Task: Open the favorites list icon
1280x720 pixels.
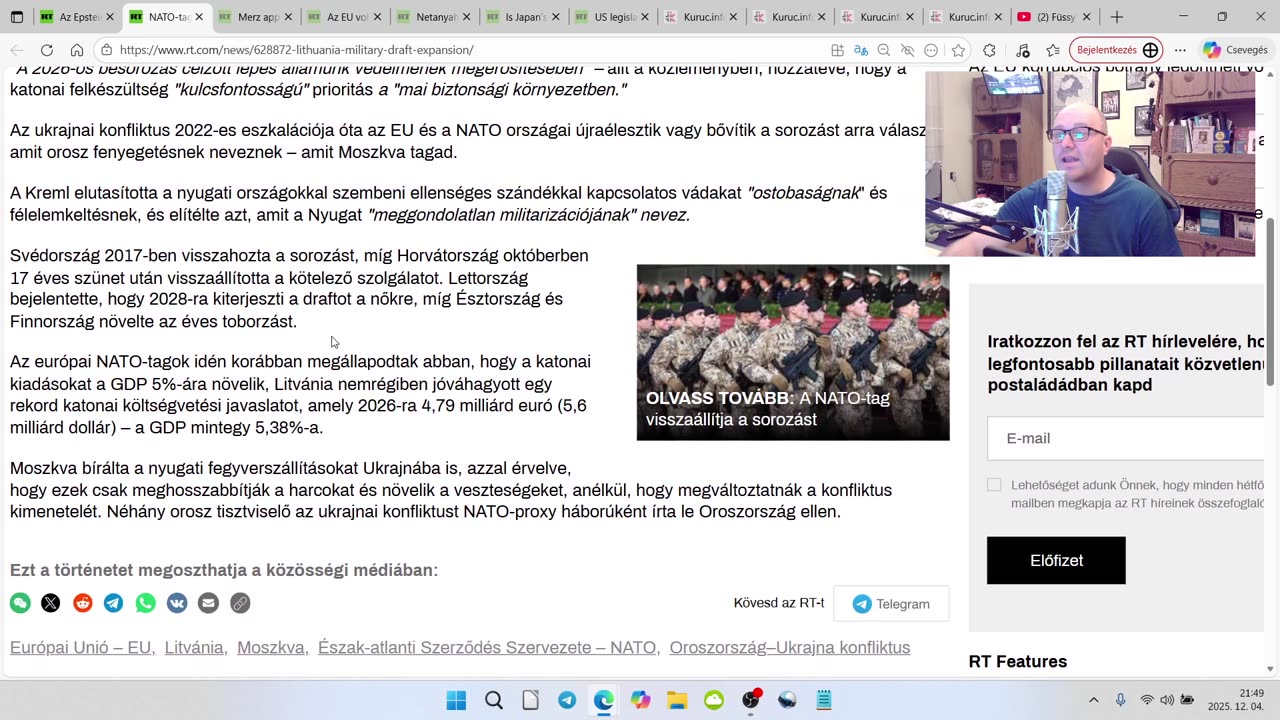Action: [1053, 50]
